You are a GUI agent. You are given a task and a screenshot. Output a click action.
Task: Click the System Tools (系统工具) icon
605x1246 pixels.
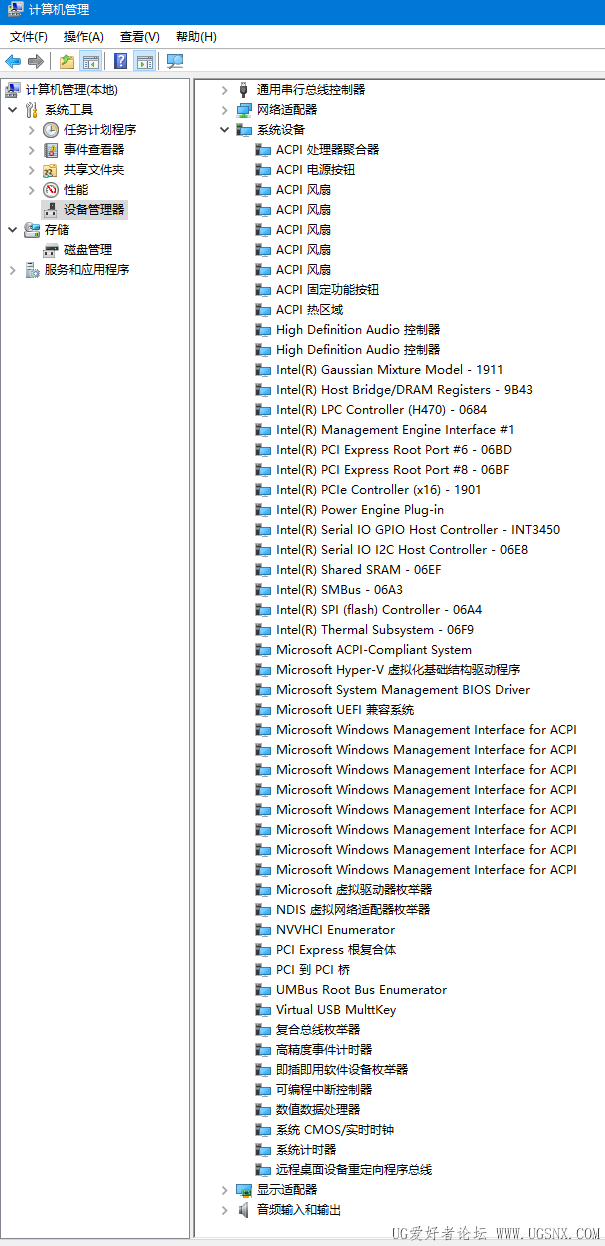point(31,110)
